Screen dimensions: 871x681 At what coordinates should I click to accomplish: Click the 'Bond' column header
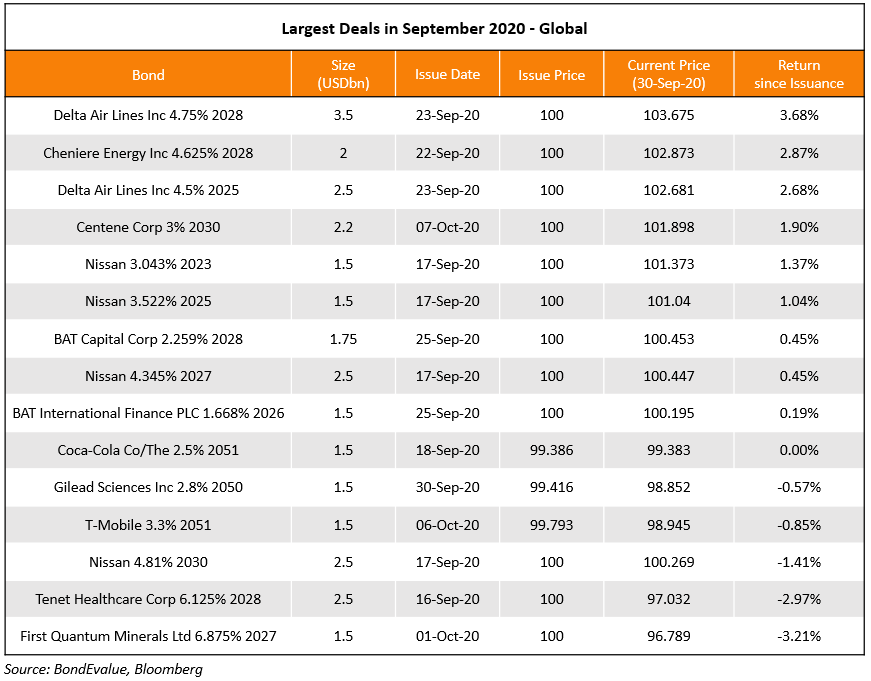[148, 75]
